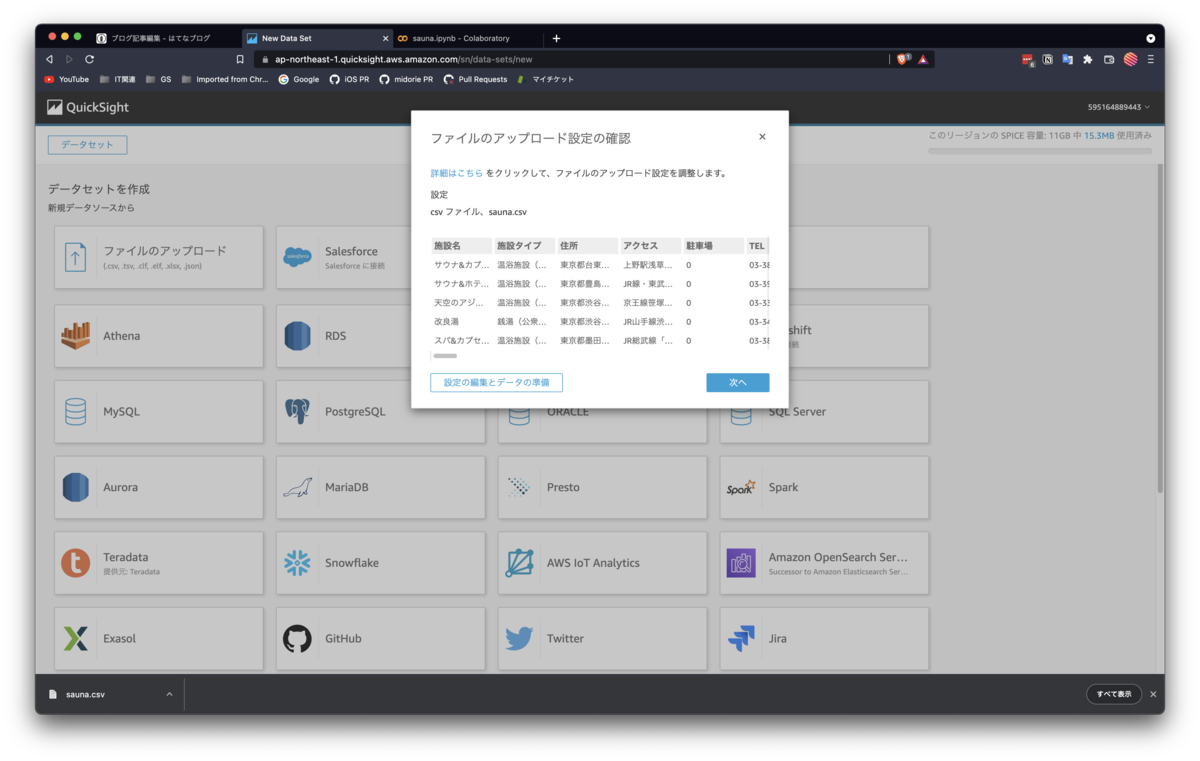Select the New Data Set browser tab
Screen dimensions: 1200x761
[317, 38]
